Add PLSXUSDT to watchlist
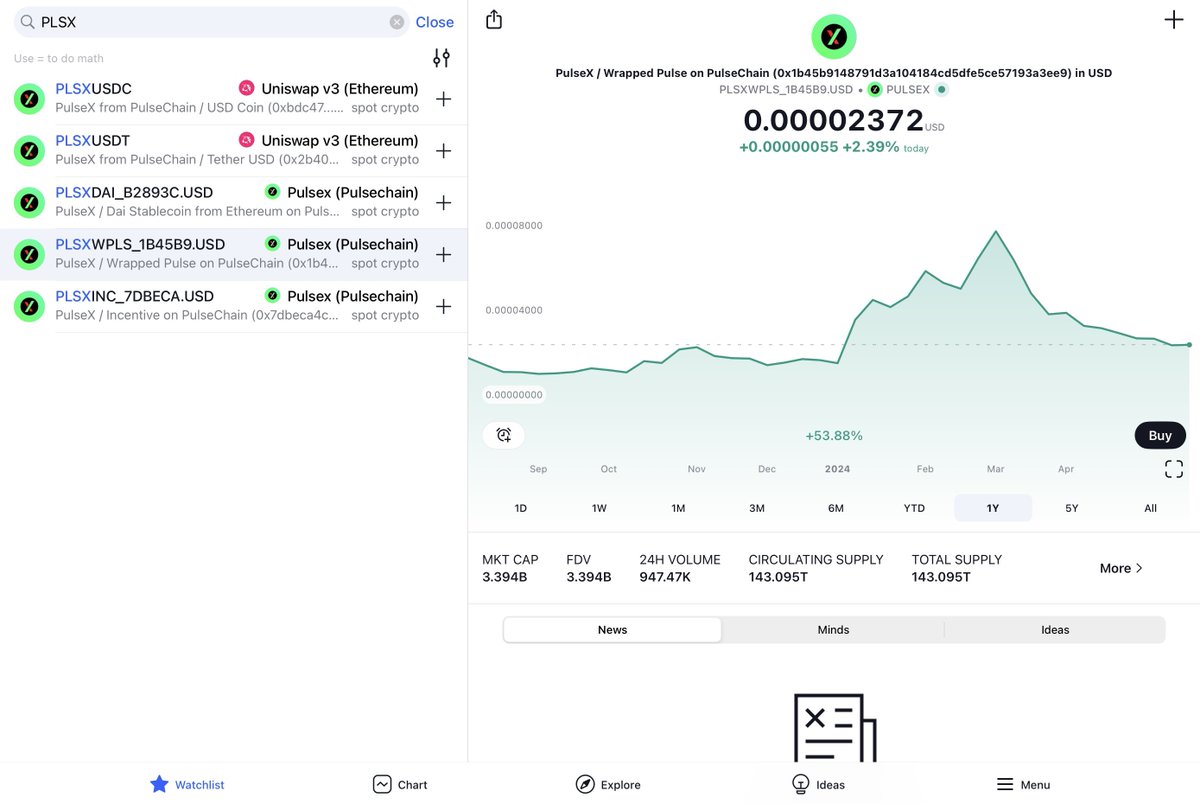 pyautogui.click(x=443, y=151)
